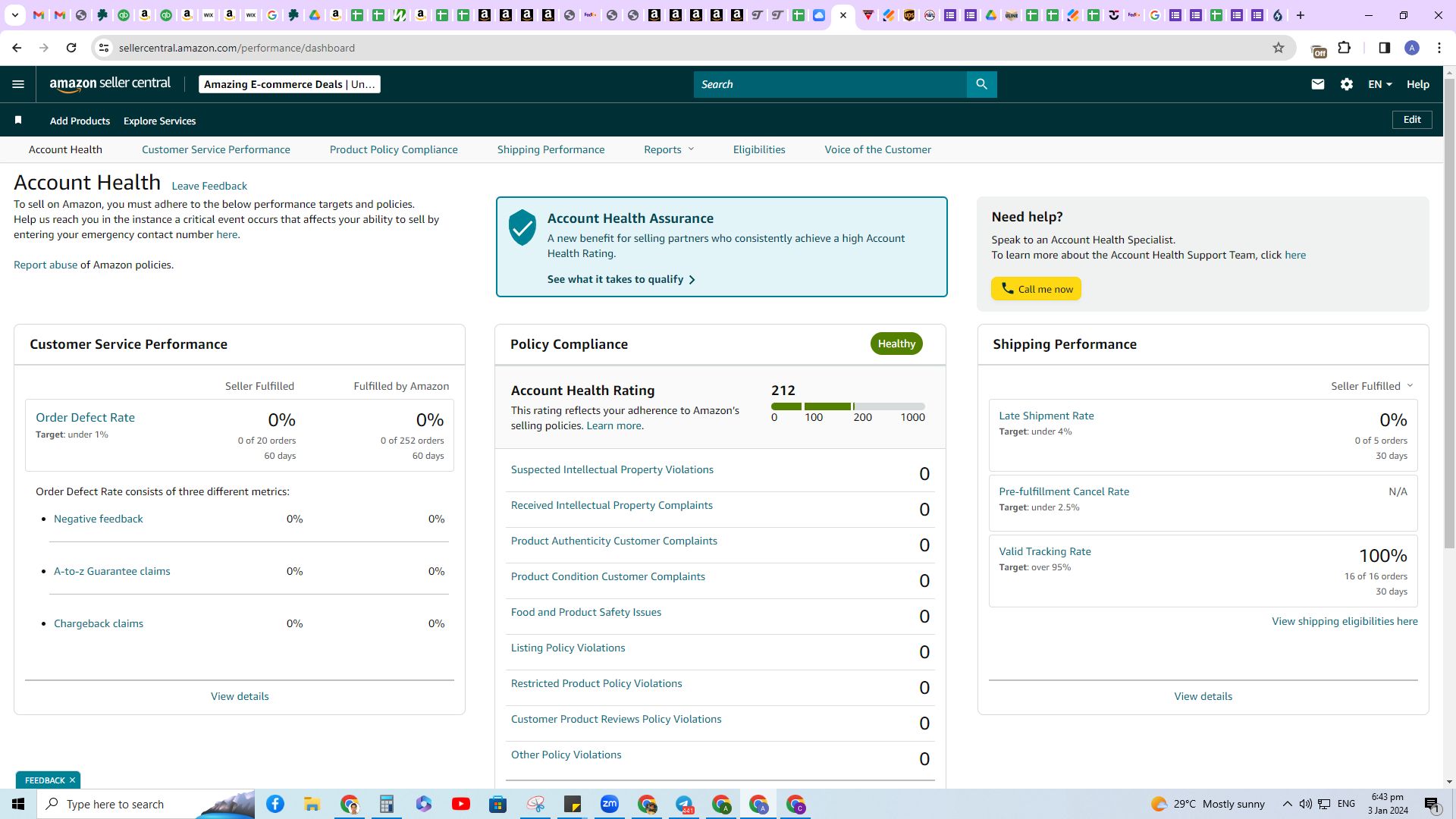The width and height of the screenshot is (1456, 819).
Task: Open File Explorer from the taskbar
Action: 312,804
